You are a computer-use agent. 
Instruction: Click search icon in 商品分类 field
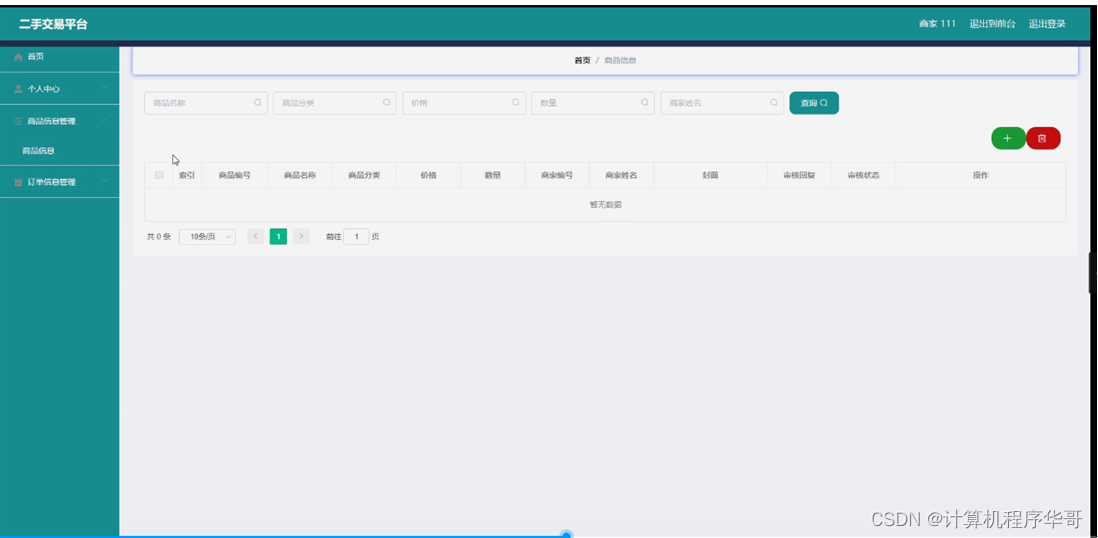pyautogui.click(x=387, y=102)
